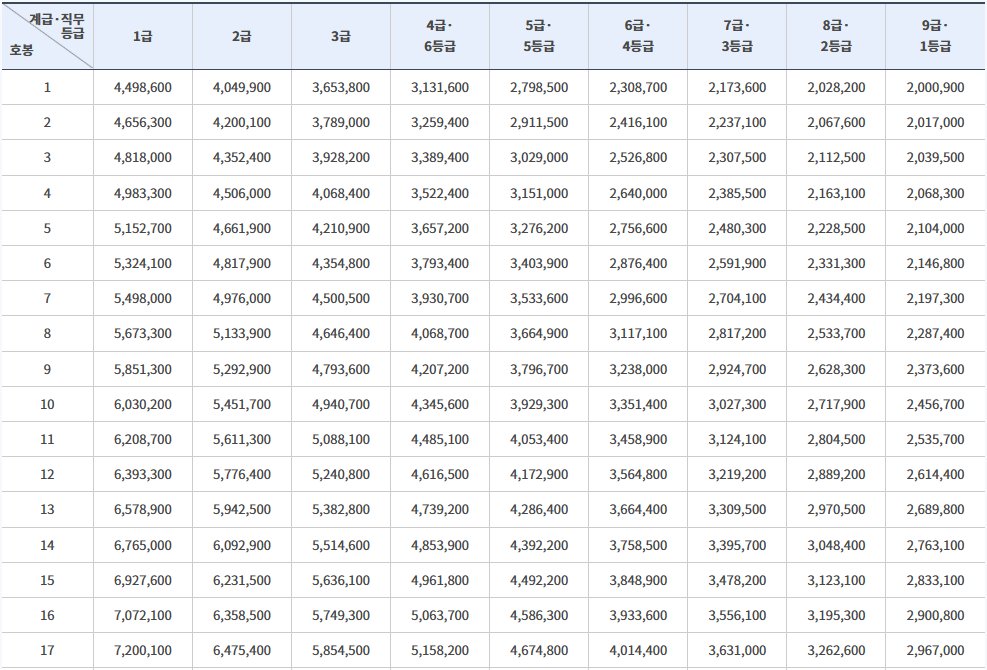Click the value 2,804,500

coord(836,440)
